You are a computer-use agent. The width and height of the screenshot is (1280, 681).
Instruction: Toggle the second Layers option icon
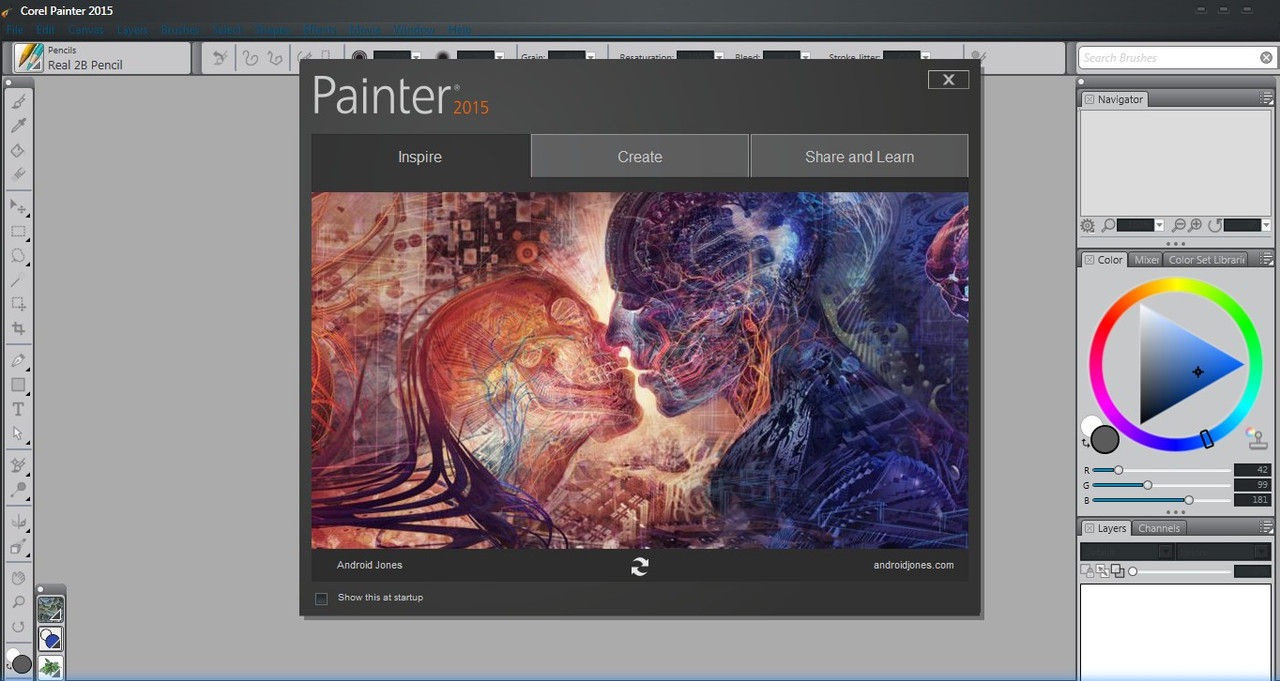click(1103, 571)
